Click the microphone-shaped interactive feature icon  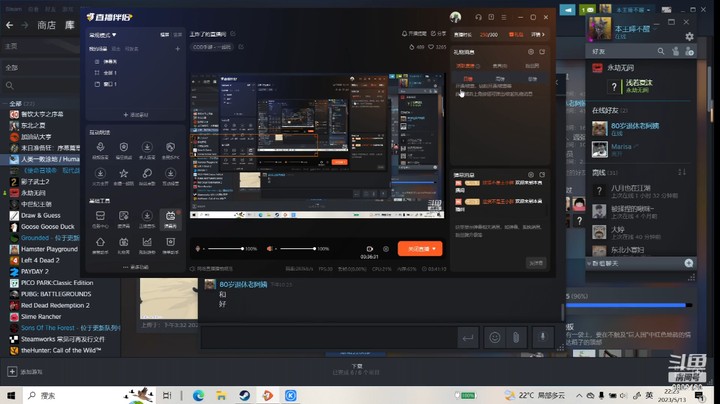tap(100, 147)
